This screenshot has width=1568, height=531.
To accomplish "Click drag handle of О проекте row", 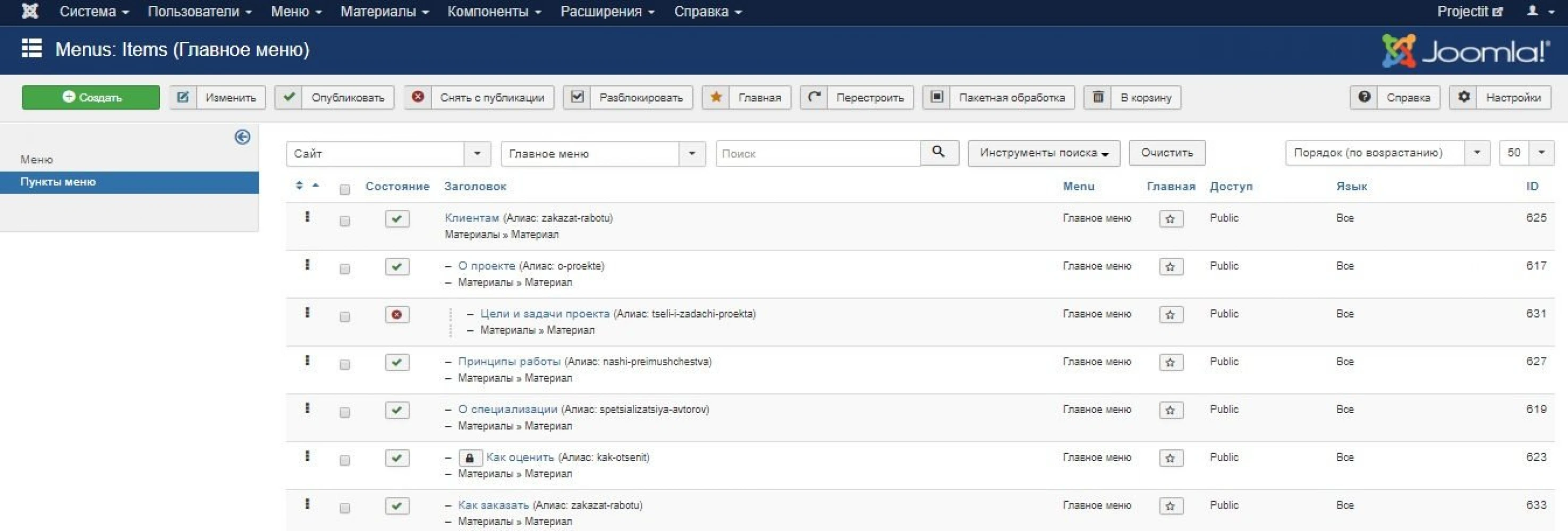I will 308,264.
